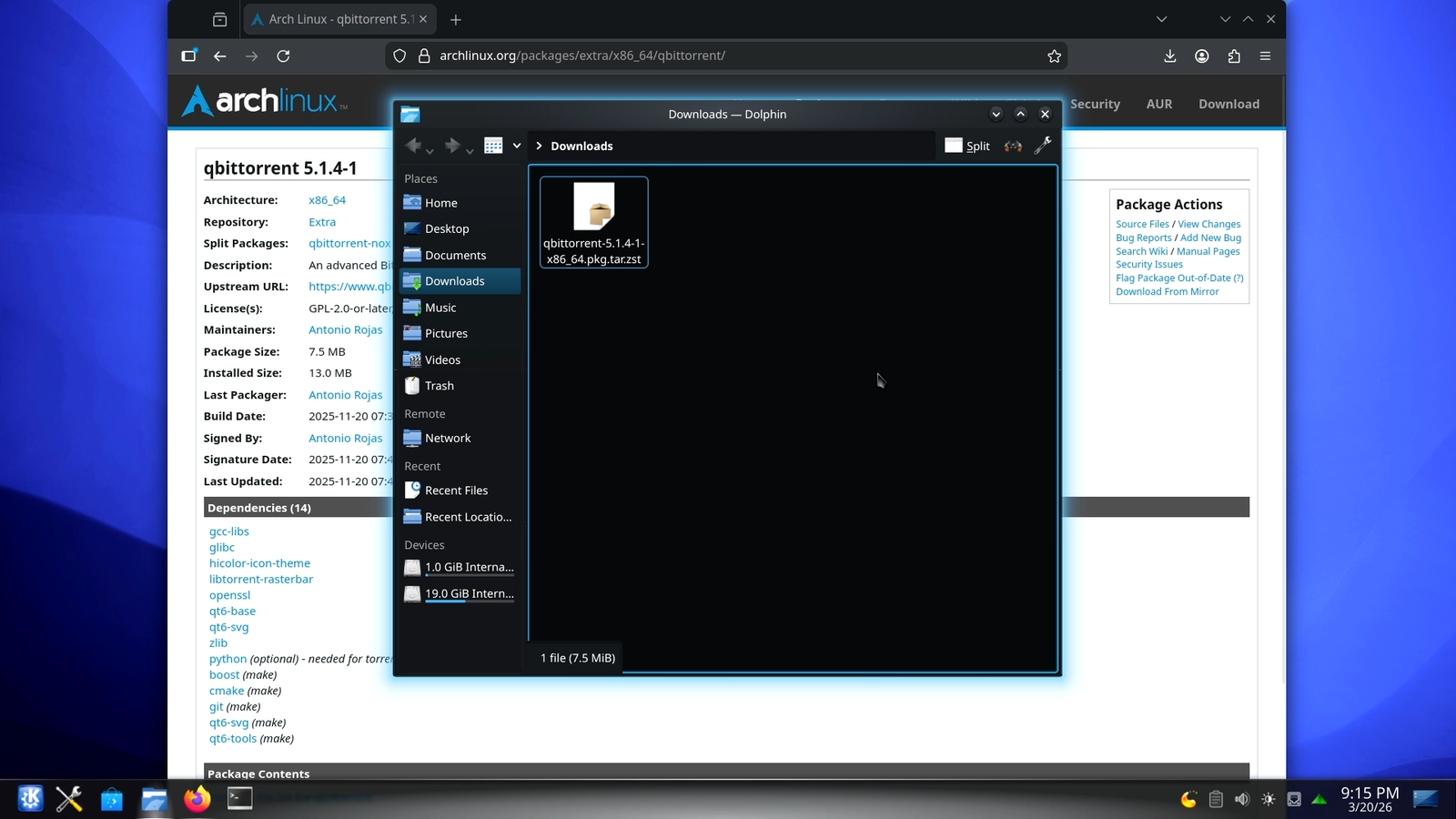The width and height of the screenshot is (1456, 819).
Task: Open Discover store from taskbar
Action: pyautogui.click(x=111, y=799)
